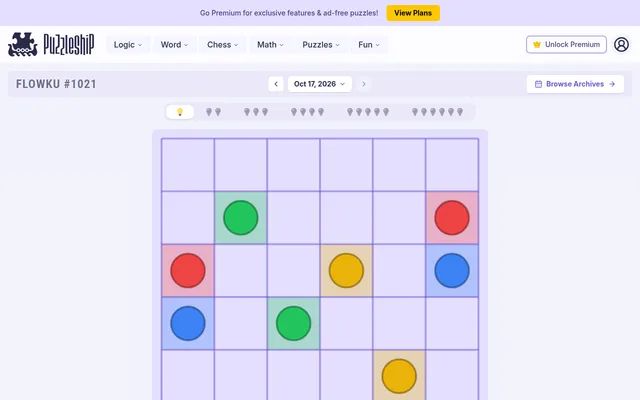
Task: Click Unlock Premium button
Action: click(x=566, y=44)
